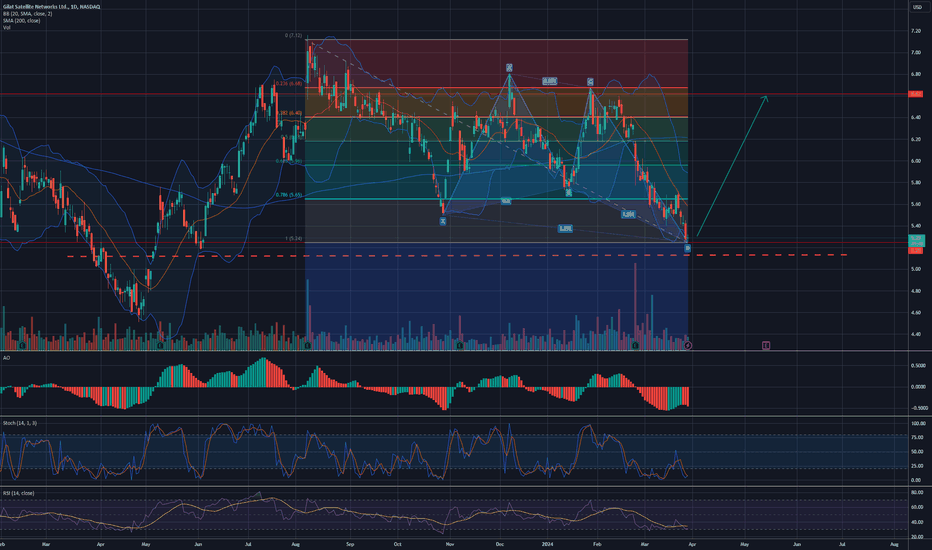The image size is (932, 550).
Task: Click the 6.00 price axis label
Action: coord(916,161)
